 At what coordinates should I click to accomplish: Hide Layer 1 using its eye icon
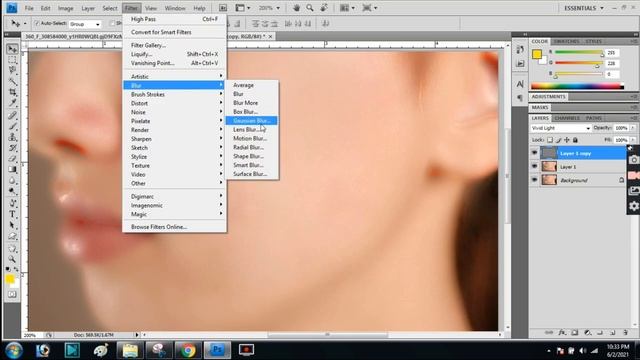point(534,166)
